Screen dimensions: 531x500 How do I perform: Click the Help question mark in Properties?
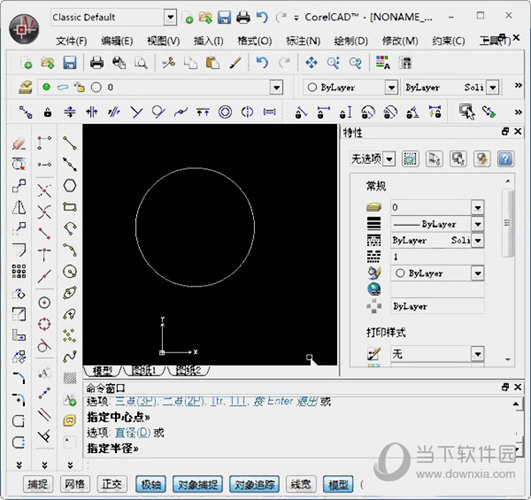coord(505,159)
